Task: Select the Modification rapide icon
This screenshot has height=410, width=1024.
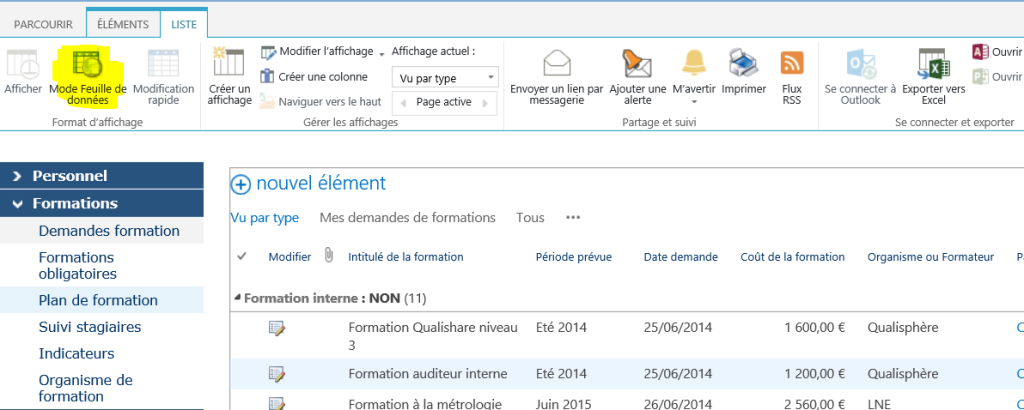Action: (163, 65)
